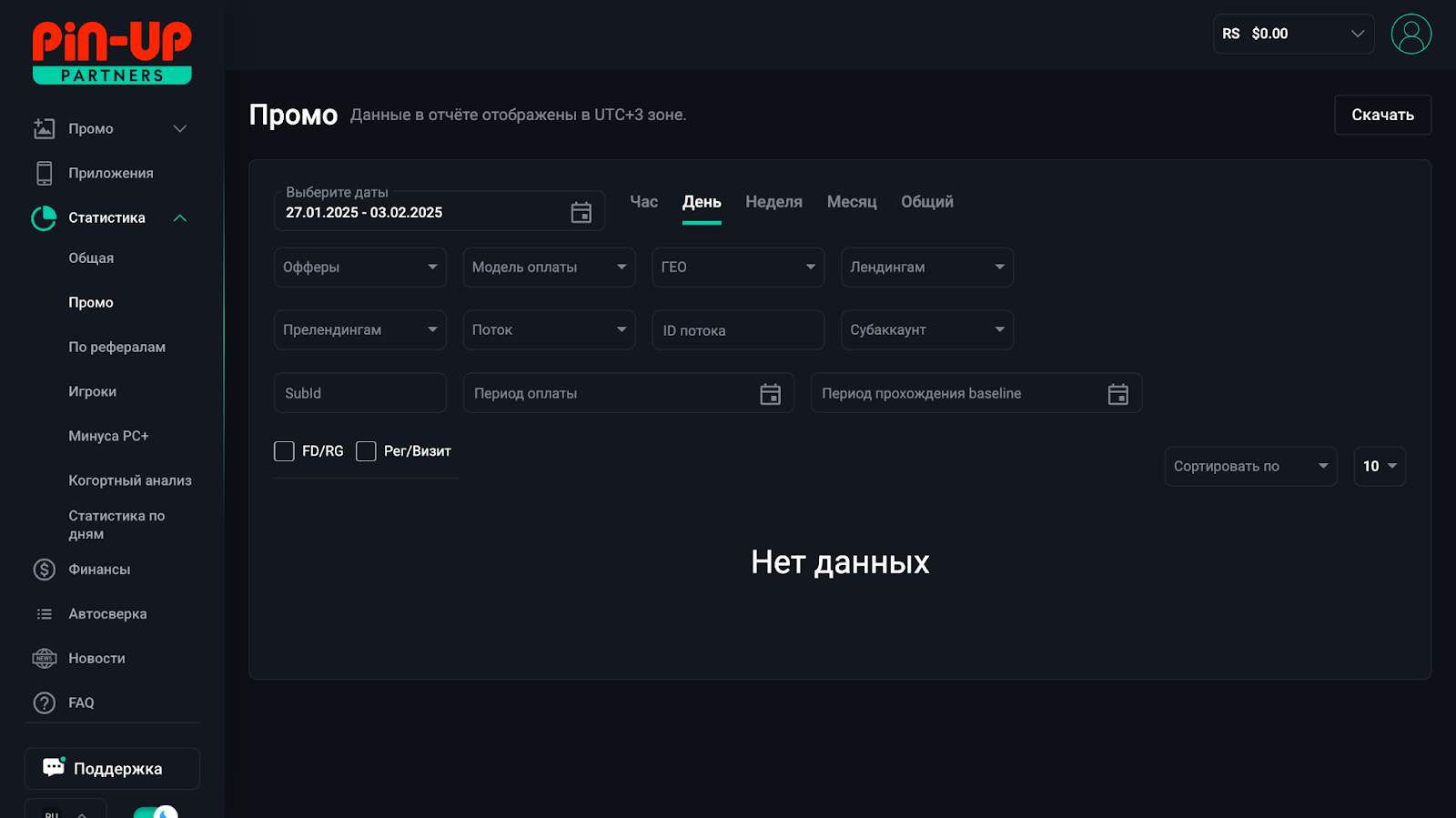Click the Финансы dollar icon
Image resolution: width=1456 pixels, height=818 pixels.
(x=44, y=570)
